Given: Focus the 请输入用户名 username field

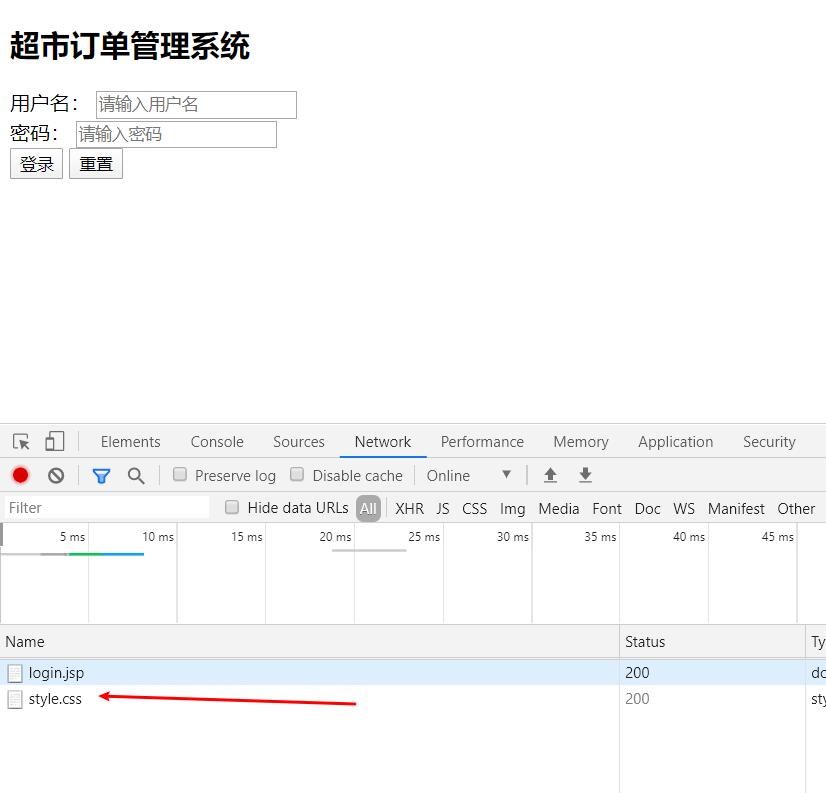Looking at the screenshot, I should (196, 104).
